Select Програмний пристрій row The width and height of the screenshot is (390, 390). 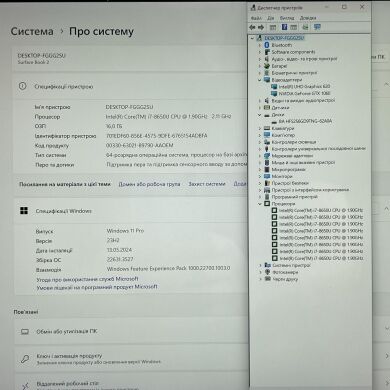coord(294,197)
